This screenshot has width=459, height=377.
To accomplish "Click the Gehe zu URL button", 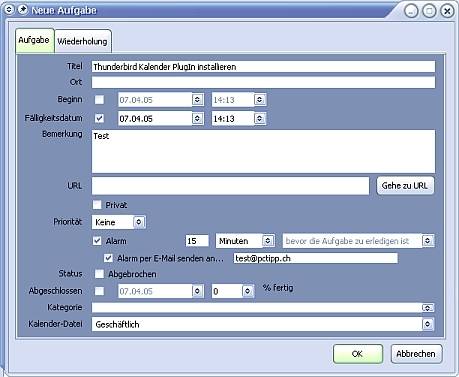I will click(x=405, y=186).
